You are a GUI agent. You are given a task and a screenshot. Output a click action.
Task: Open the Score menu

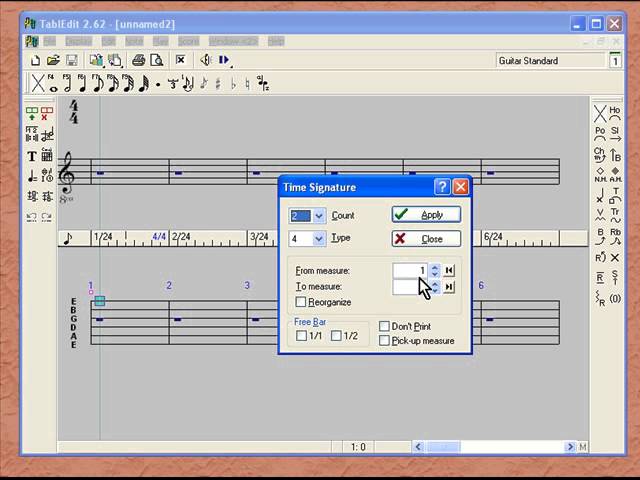pyautogui.click(x=189, y=41)
